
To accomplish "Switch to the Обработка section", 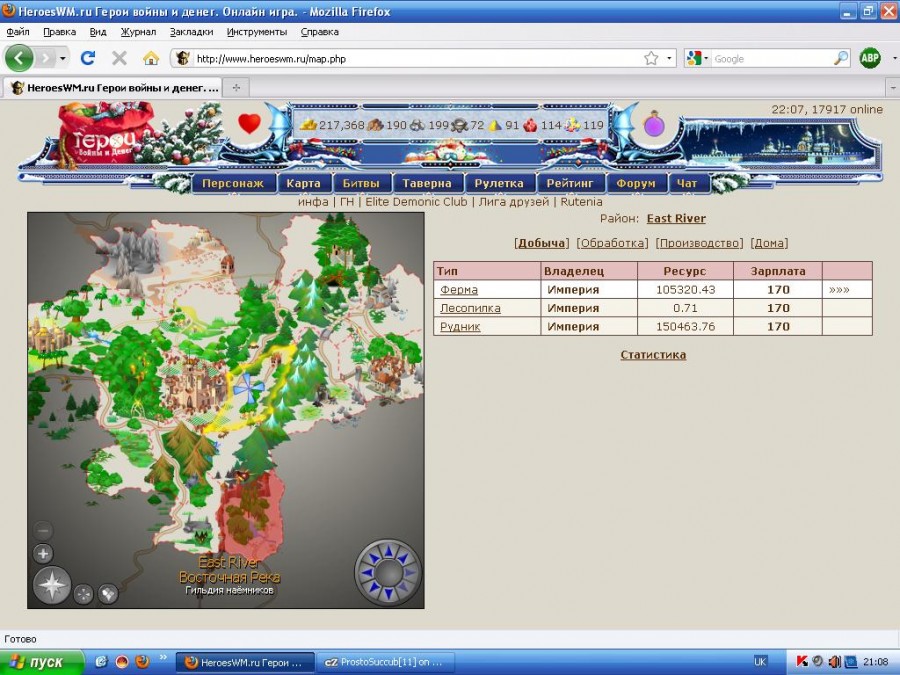I will 612,243.
